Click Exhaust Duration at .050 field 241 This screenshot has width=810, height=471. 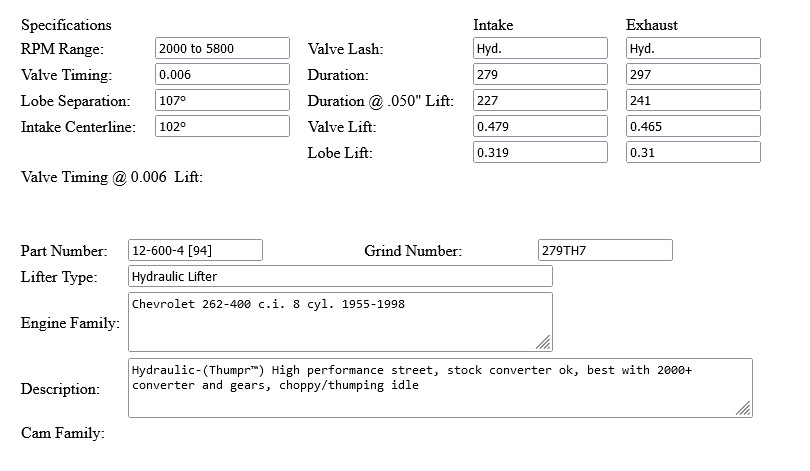click(693, 100)
